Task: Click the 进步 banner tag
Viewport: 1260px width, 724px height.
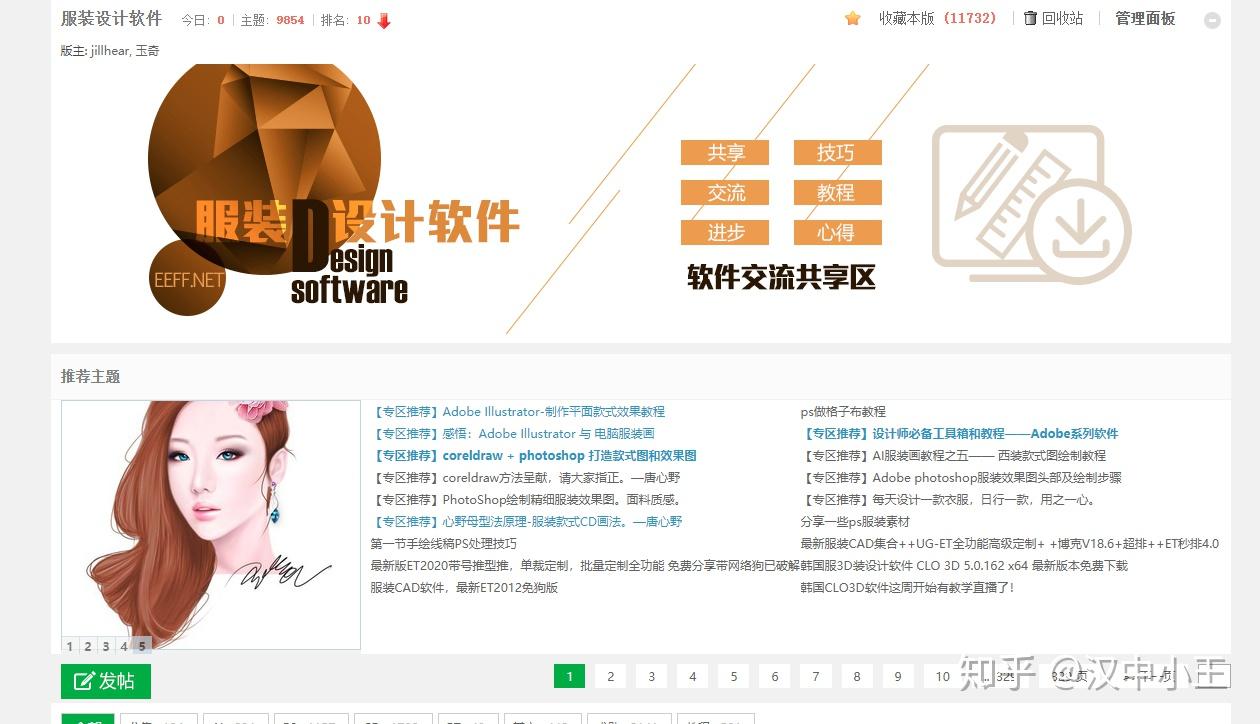Action: click(726, 232)
